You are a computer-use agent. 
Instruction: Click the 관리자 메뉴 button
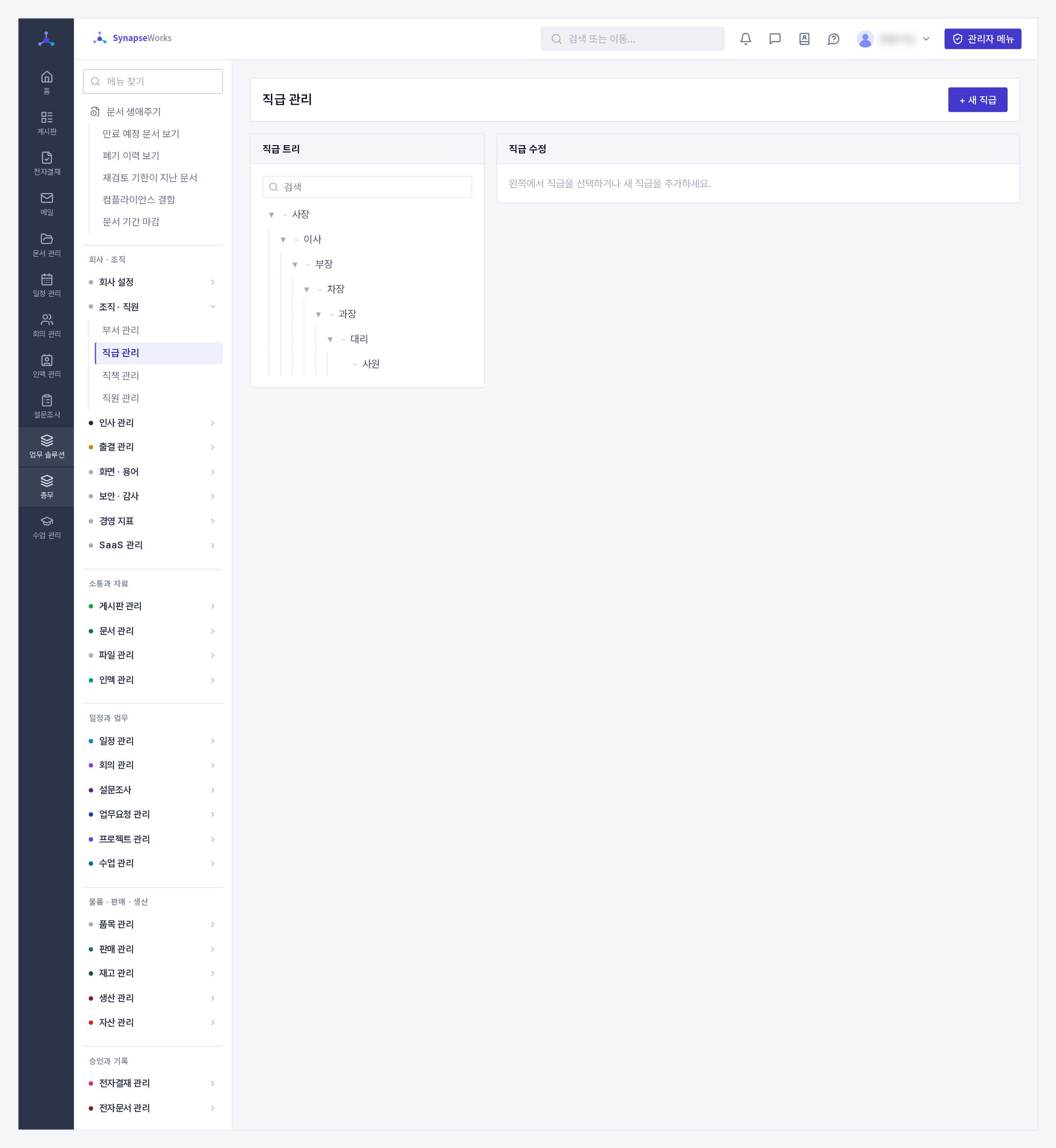pos(982,39)
